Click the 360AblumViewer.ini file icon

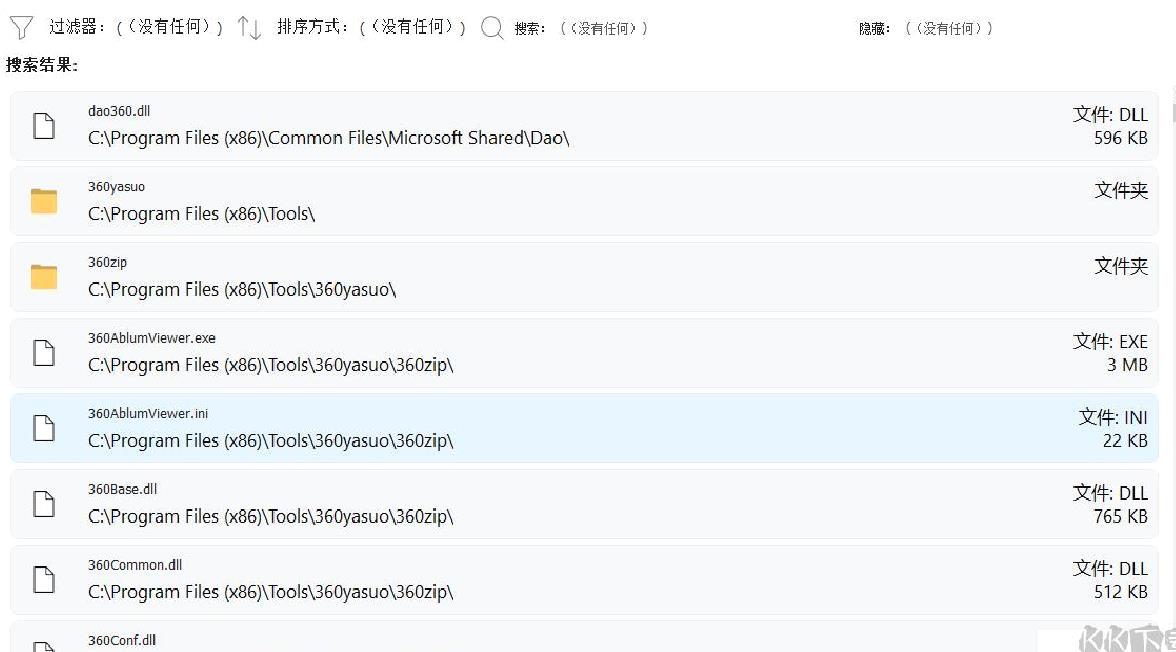[44, 428]
